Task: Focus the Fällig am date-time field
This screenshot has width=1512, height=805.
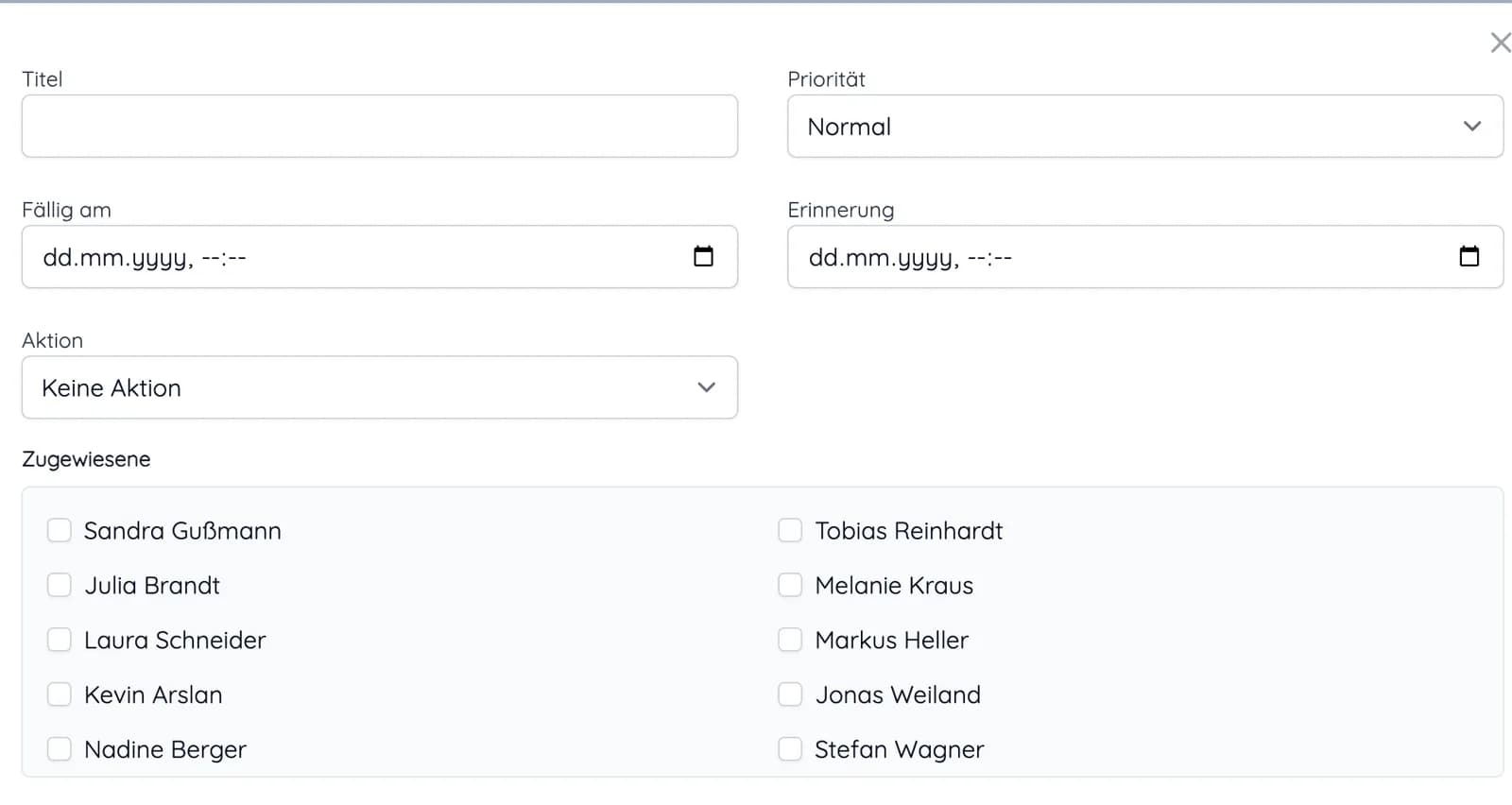Action: pos(380,256)
